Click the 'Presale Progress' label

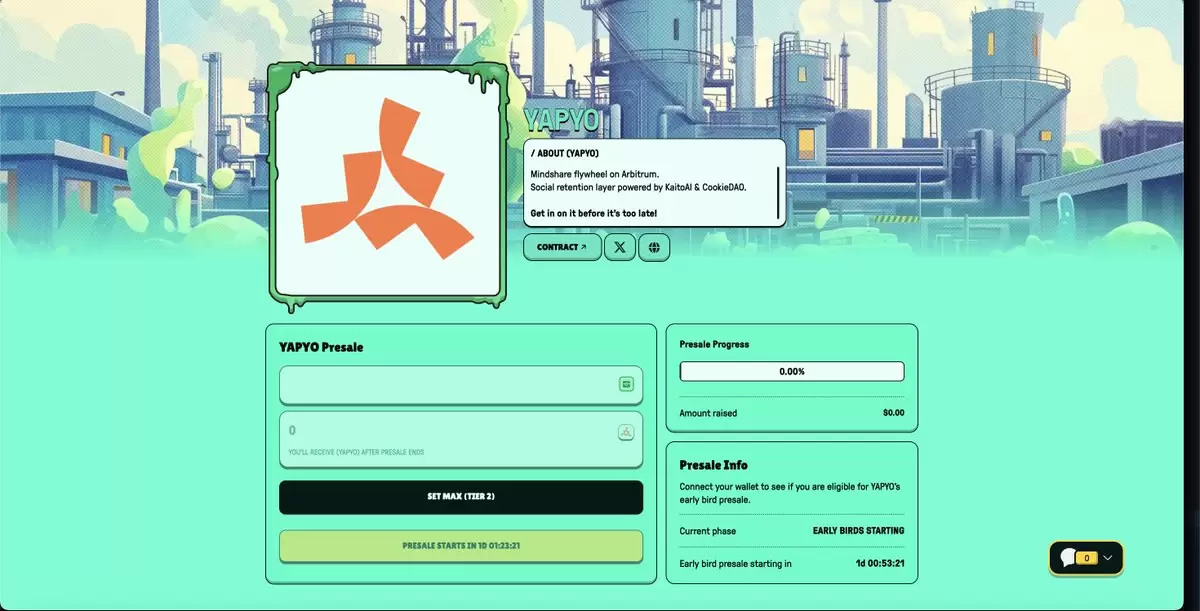tap(714, 344)
